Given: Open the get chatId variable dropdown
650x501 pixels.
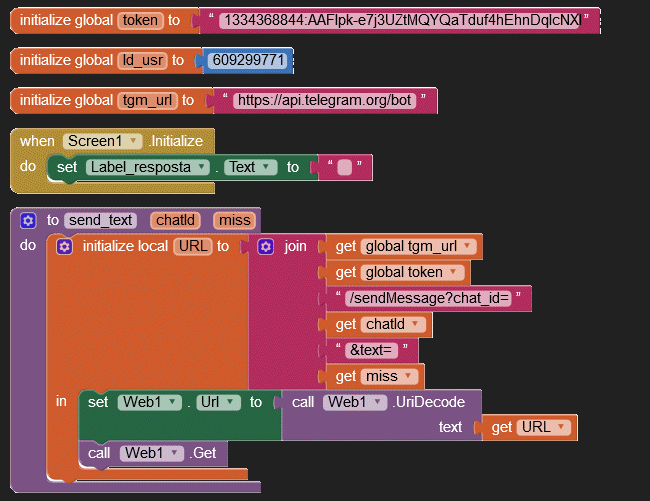Looking at the screenshot, I should (416, 324).
